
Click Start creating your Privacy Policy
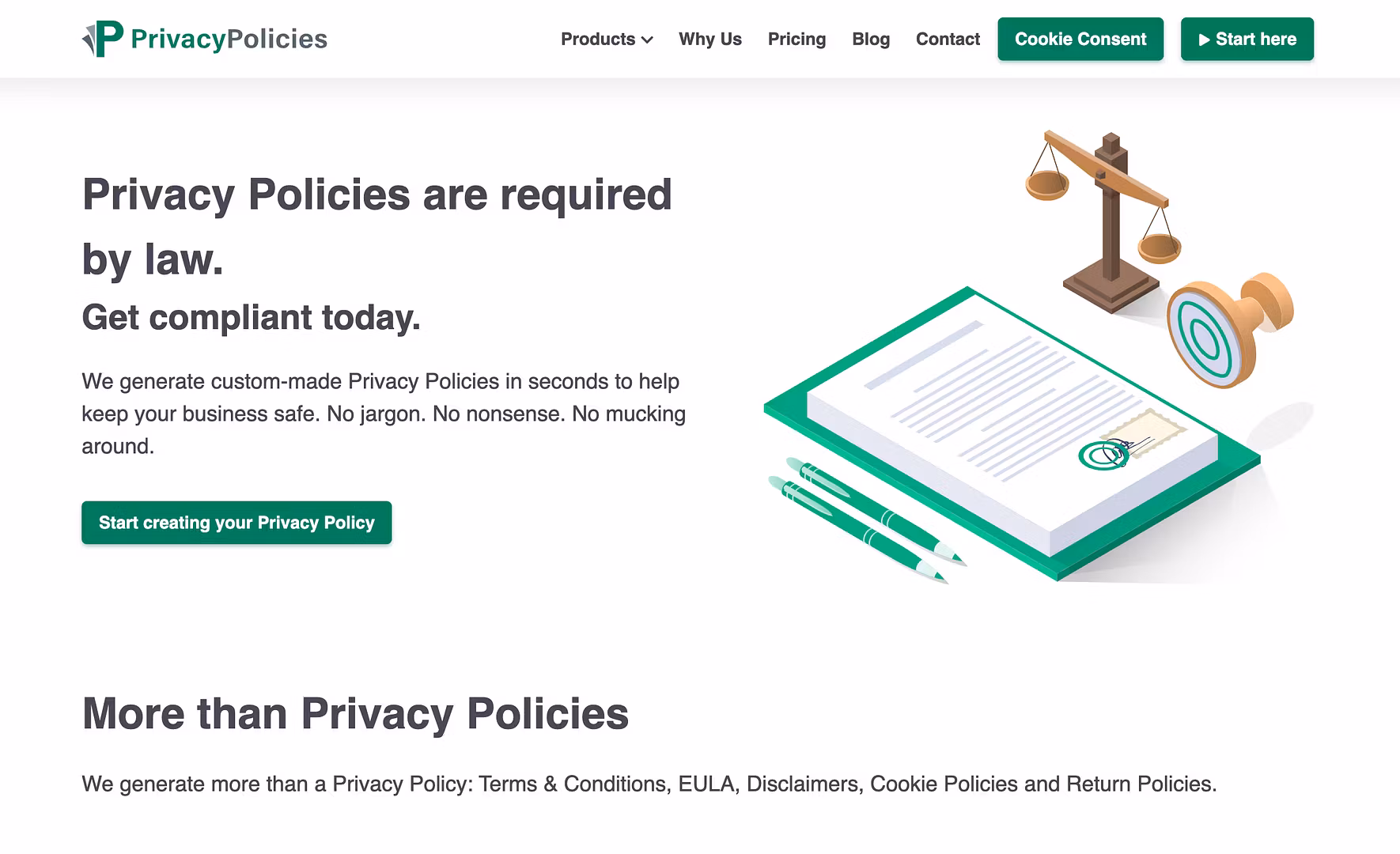point(236,523)
